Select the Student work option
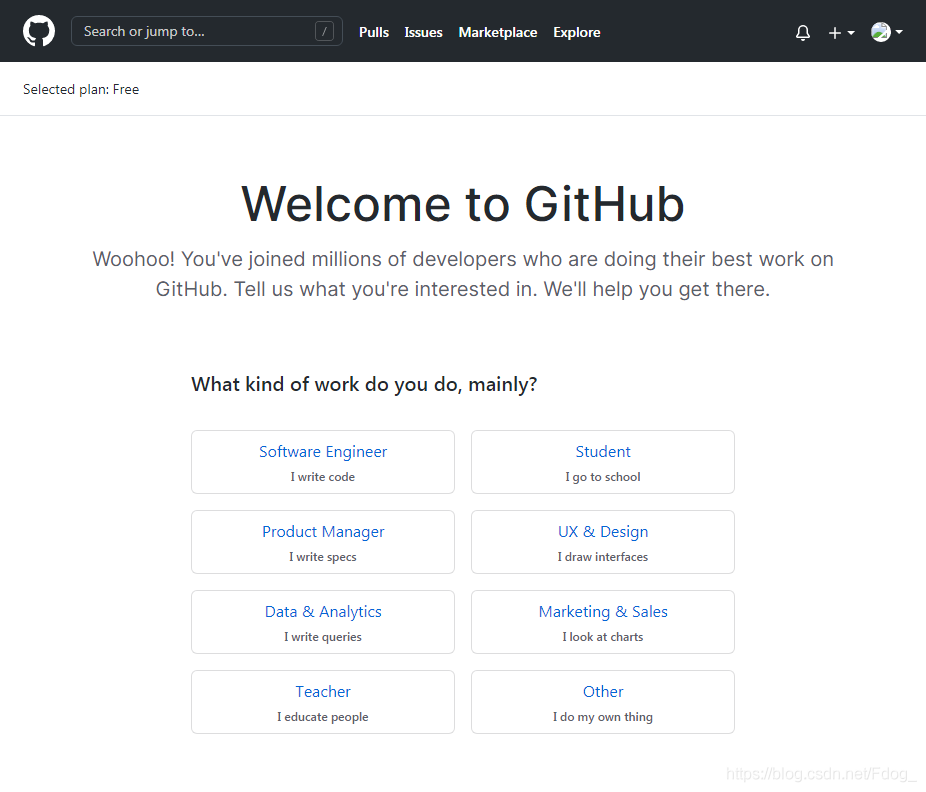 pos(603,462)
